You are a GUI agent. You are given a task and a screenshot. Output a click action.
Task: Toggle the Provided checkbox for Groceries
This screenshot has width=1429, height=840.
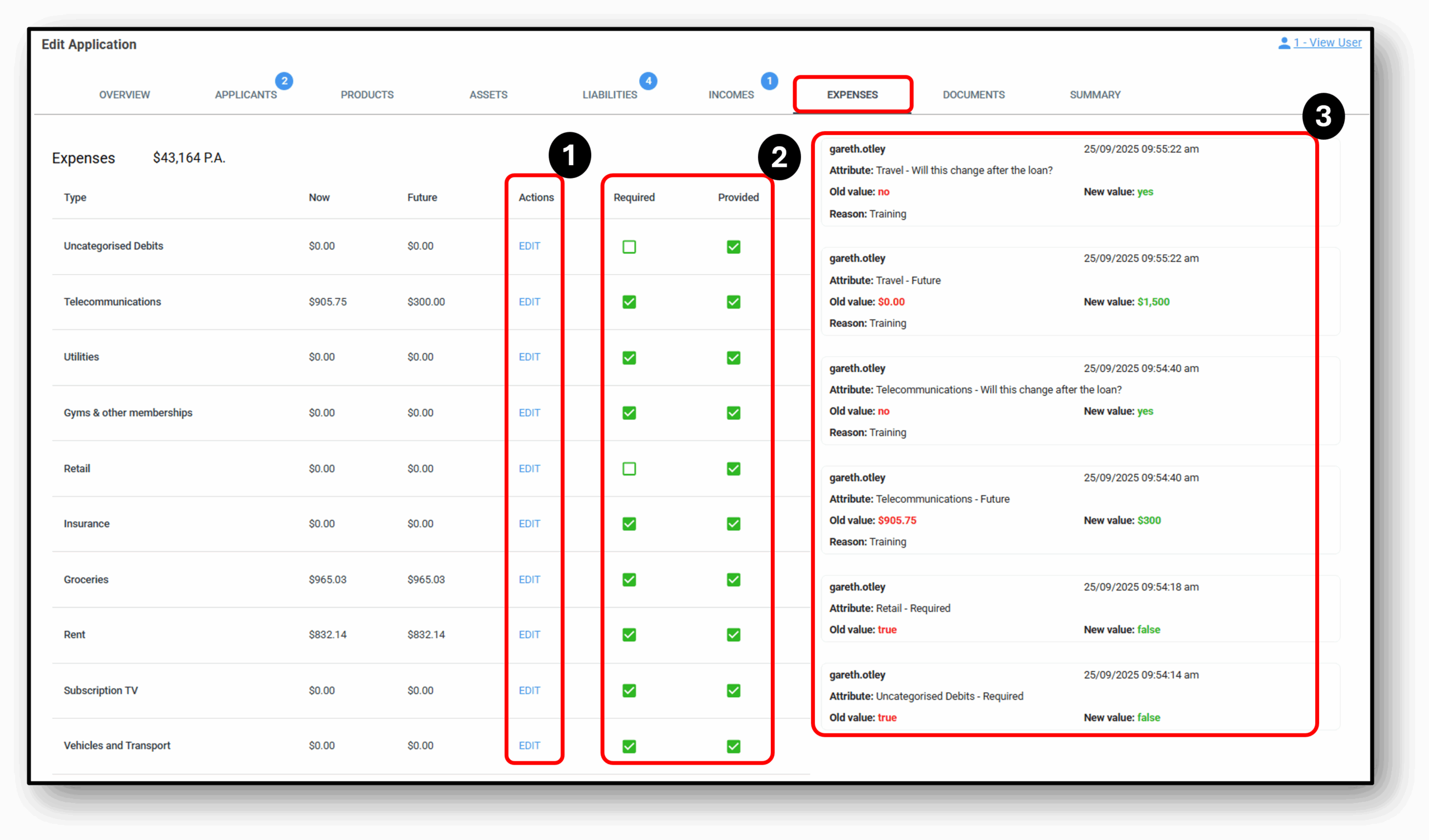coord(733,580)
